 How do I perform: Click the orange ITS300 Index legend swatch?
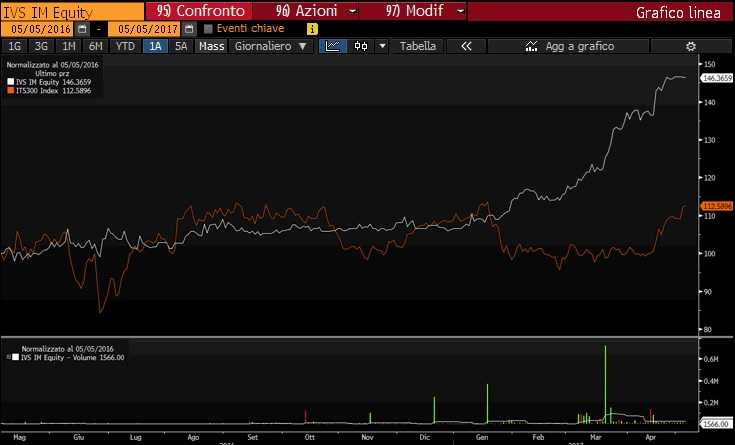click(11, 91)
